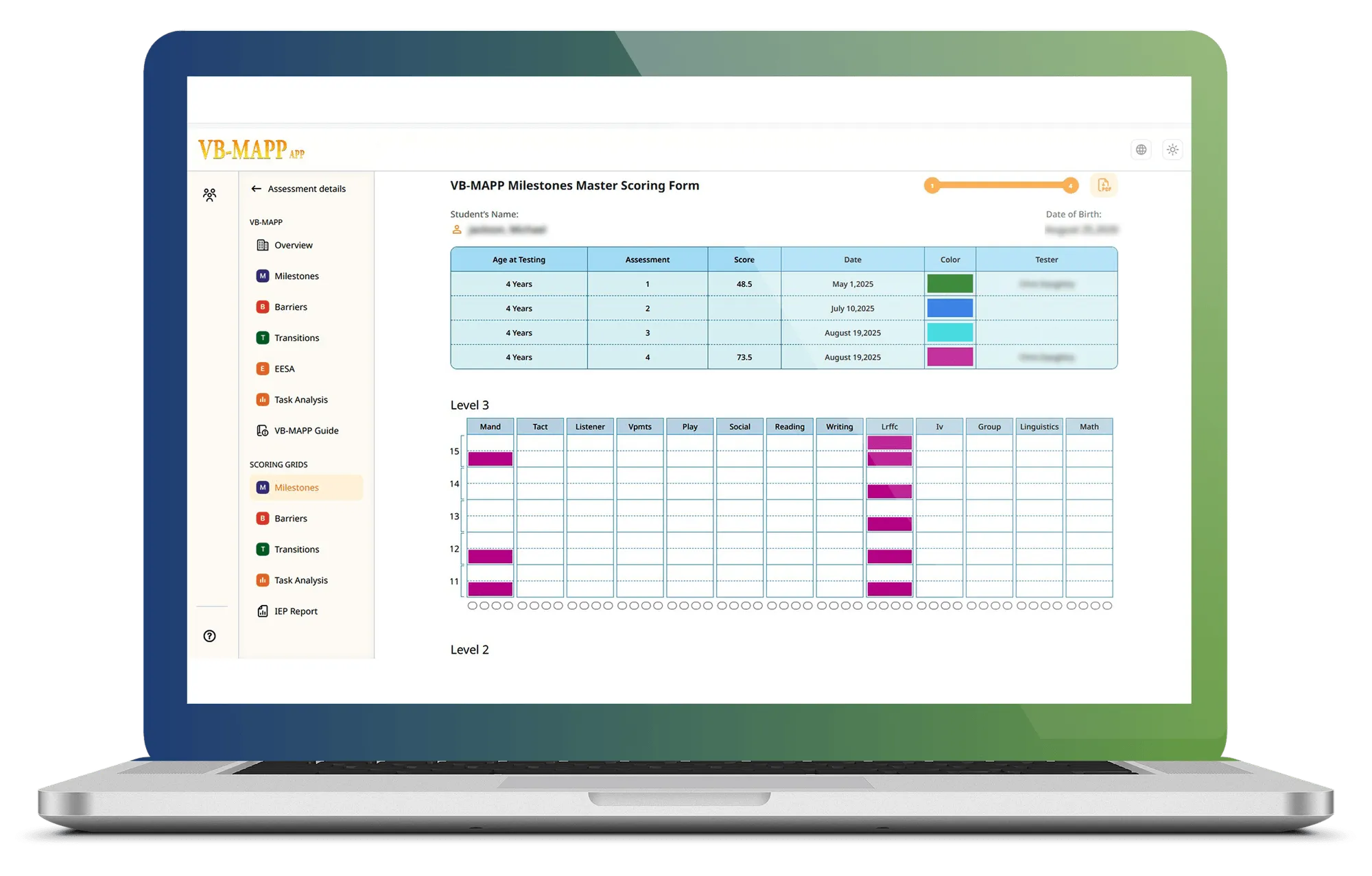
Task: Click step 4 marker on the assessment slider
Action: point(1070,186)
